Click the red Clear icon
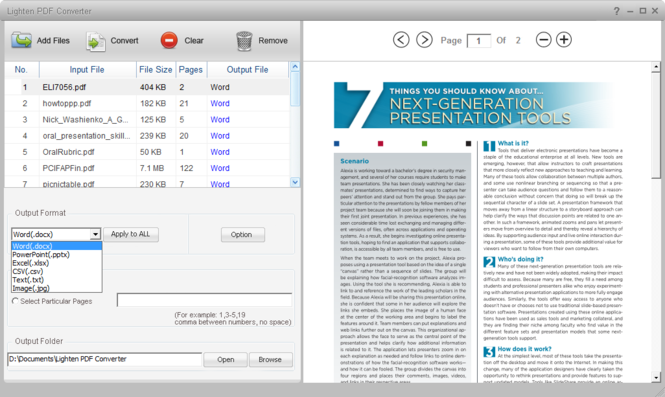The image size is (665, 397). pos(169,41)
